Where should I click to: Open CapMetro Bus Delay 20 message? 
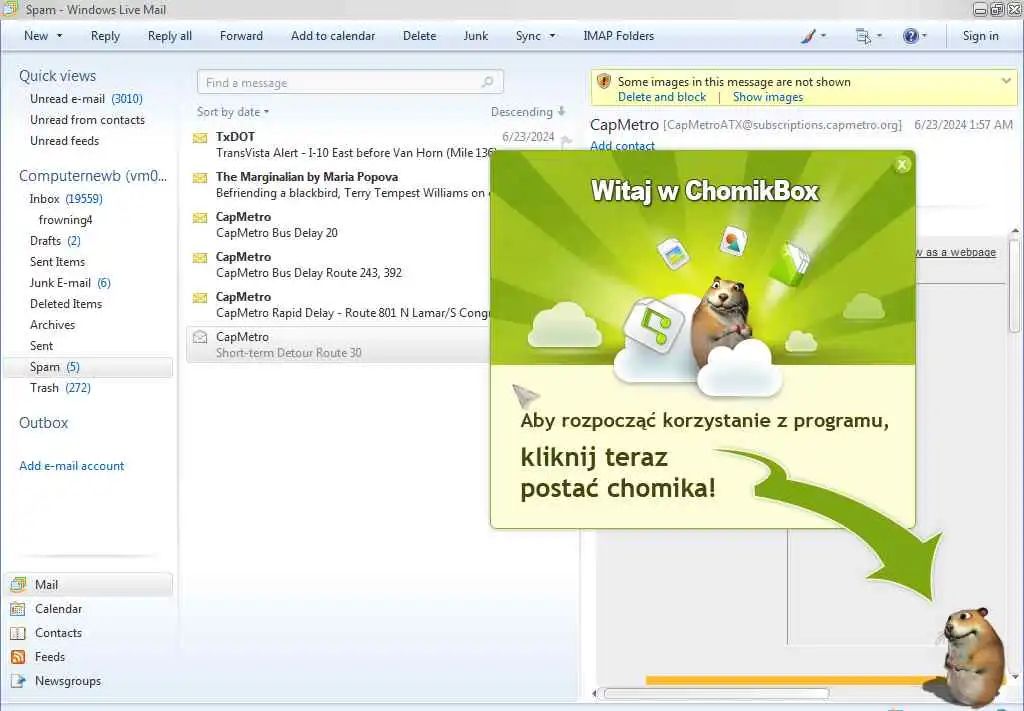(x=340, y=225)
